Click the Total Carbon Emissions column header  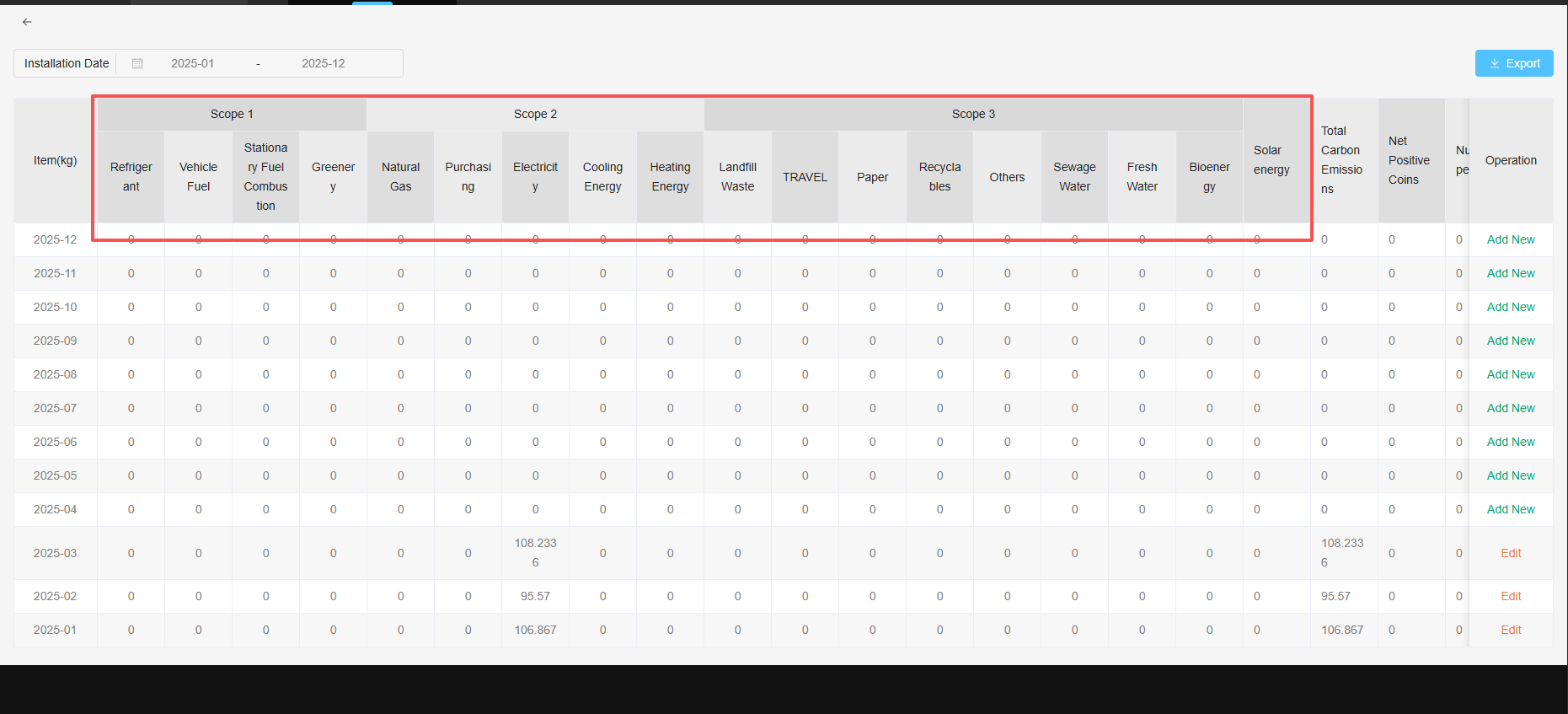1341,160
